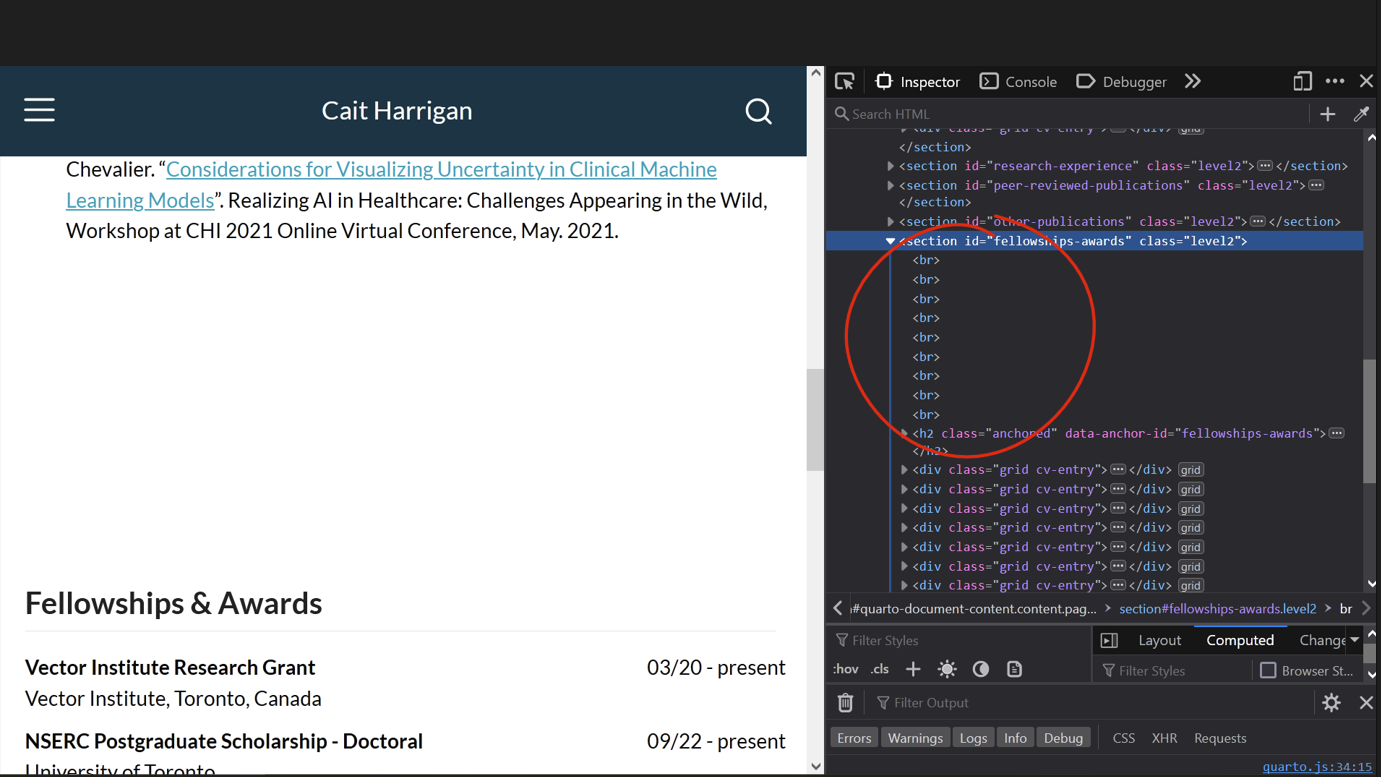Expand the research-experience section node
Viewport: 1381px width, 777px height.
[x=890, y=166]
